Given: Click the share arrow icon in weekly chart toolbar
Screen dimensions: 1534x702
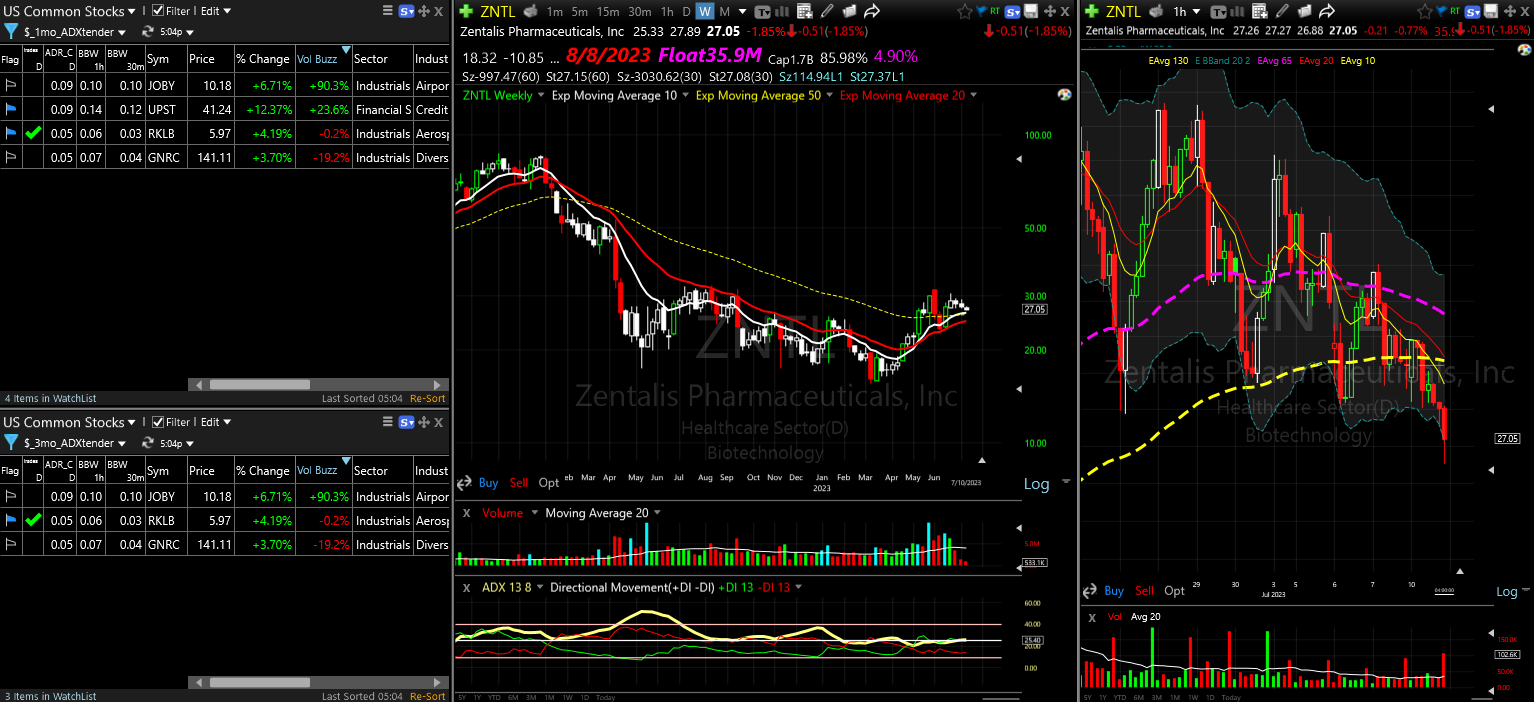Looking at the screenshot, I should point(871,12).
